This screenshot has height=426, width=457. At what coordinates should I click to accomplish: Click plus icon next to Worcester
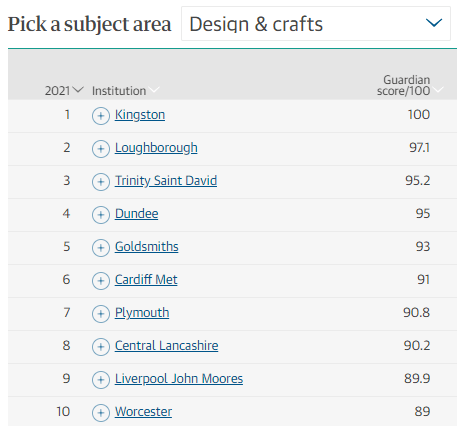101,413
